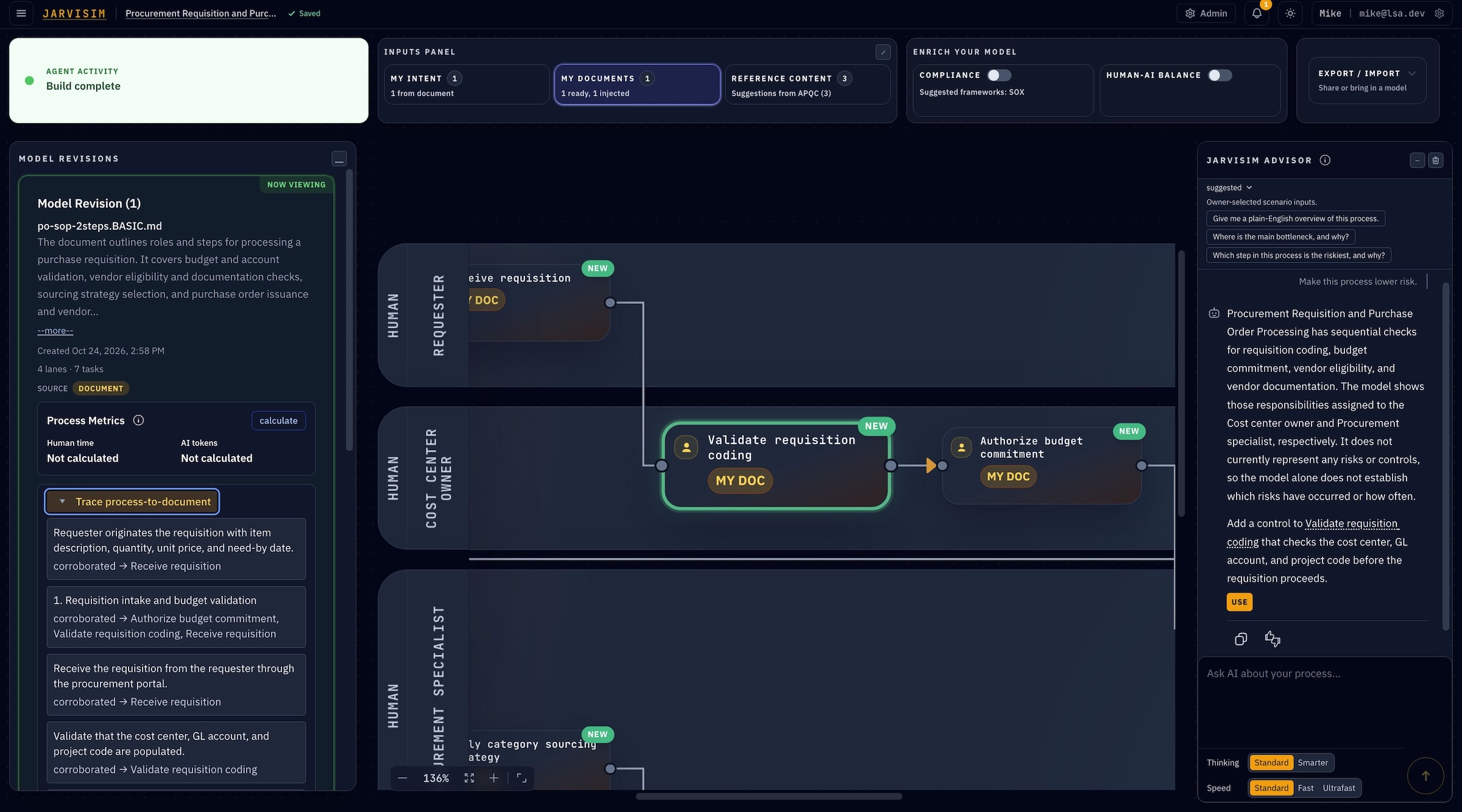The height and width of the screenshot is (812, 1462).
Task: Give thumbs feedback on advisor response
Action: click(1273, 639)
